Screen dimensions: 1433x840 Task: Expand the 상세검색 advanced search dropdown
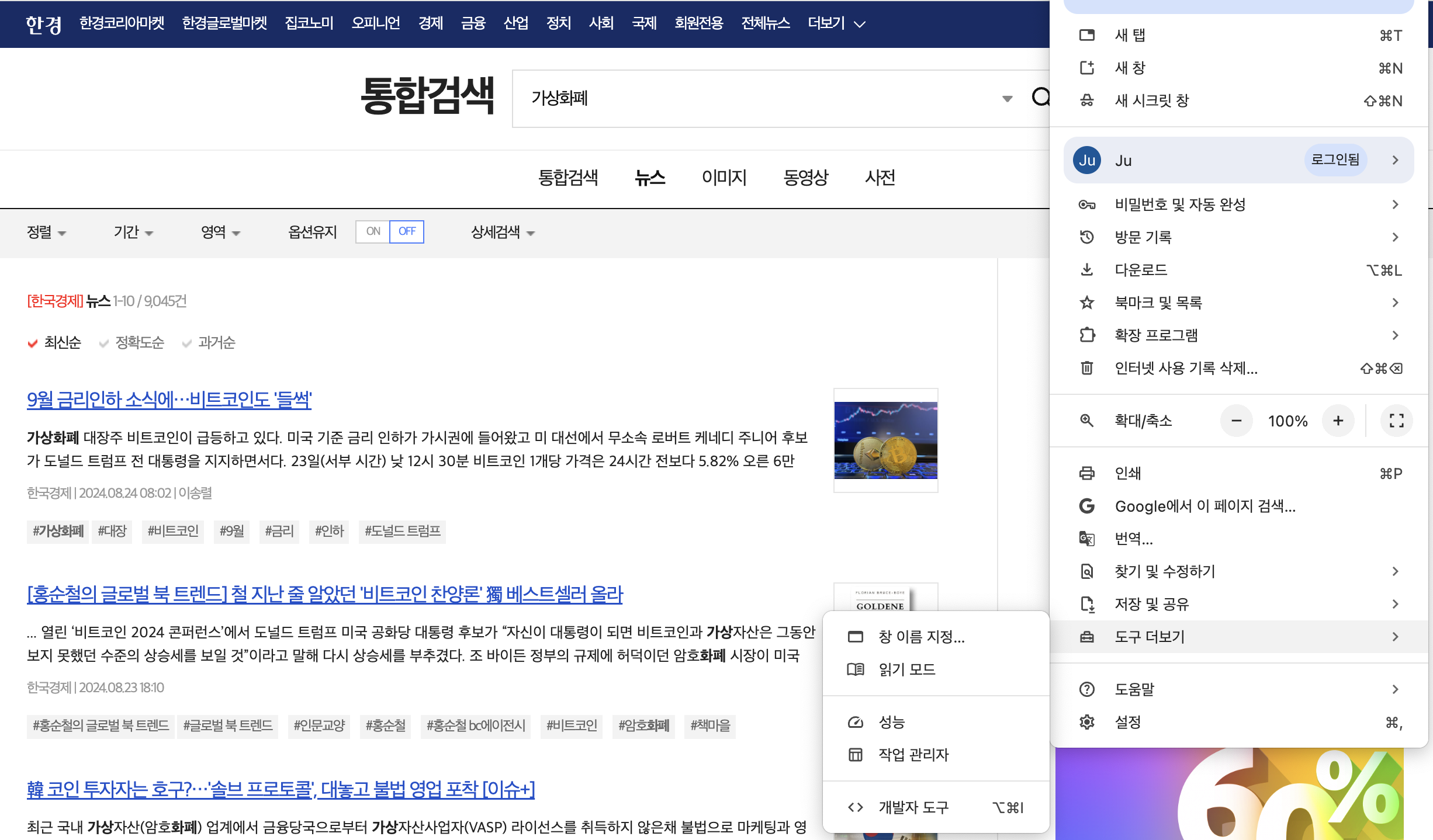pyautogui.click(x=503, y=232)
